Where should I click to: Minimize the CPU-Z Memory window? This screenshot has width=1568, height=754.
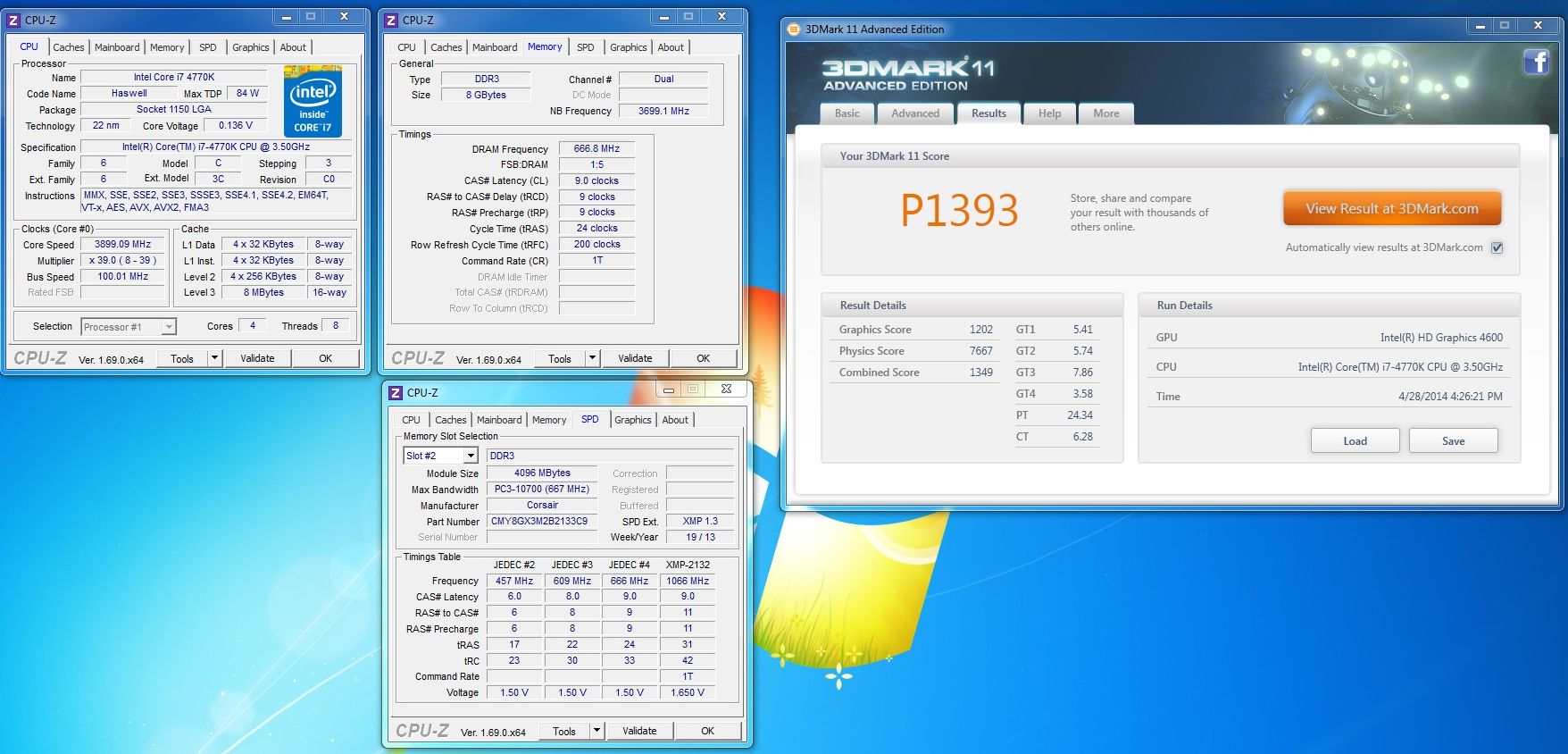tap(663, 17)
